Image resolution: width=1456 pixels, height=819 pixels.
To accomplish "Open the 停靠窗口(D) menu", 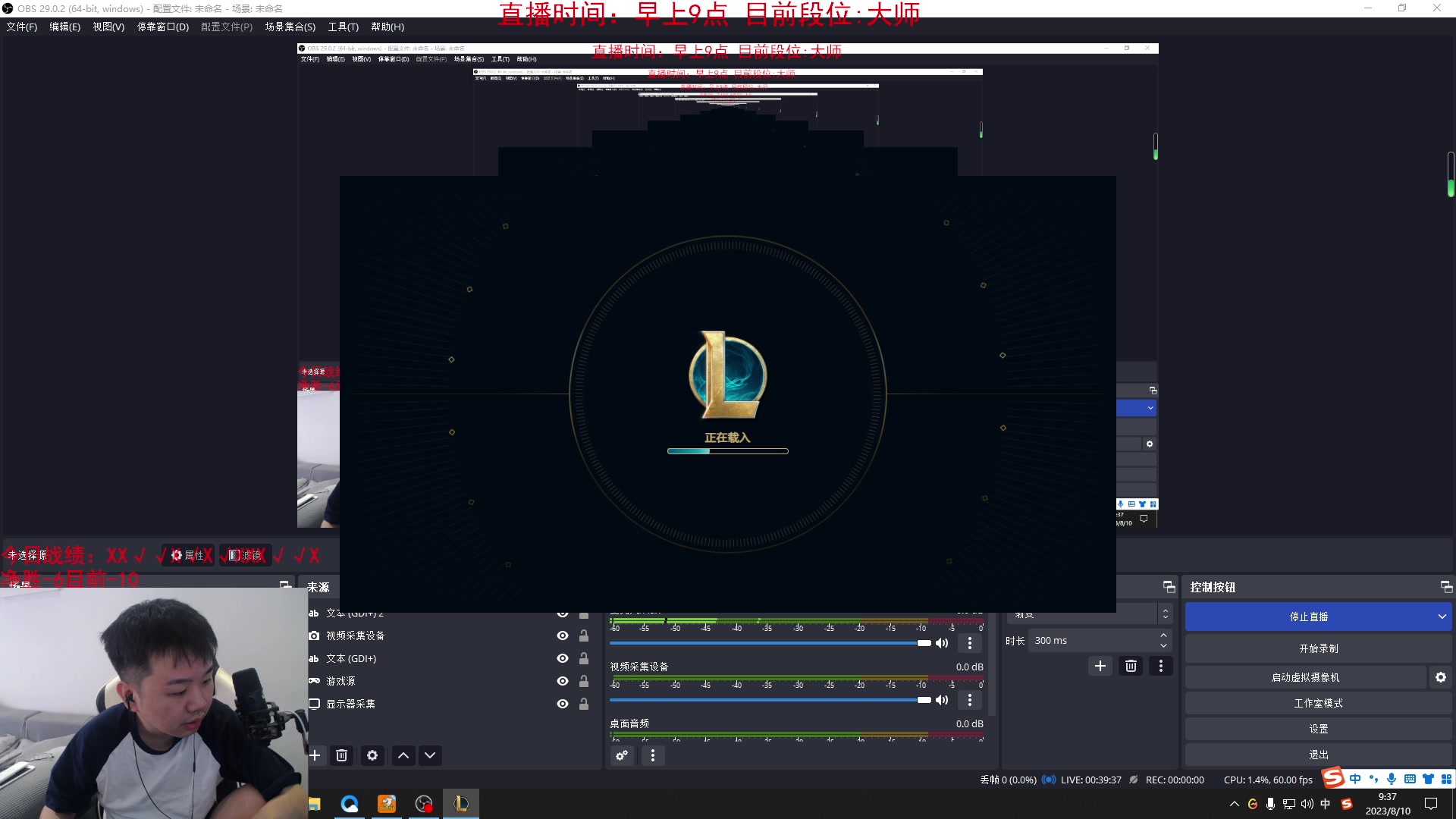I will click(x=163, y=27).
